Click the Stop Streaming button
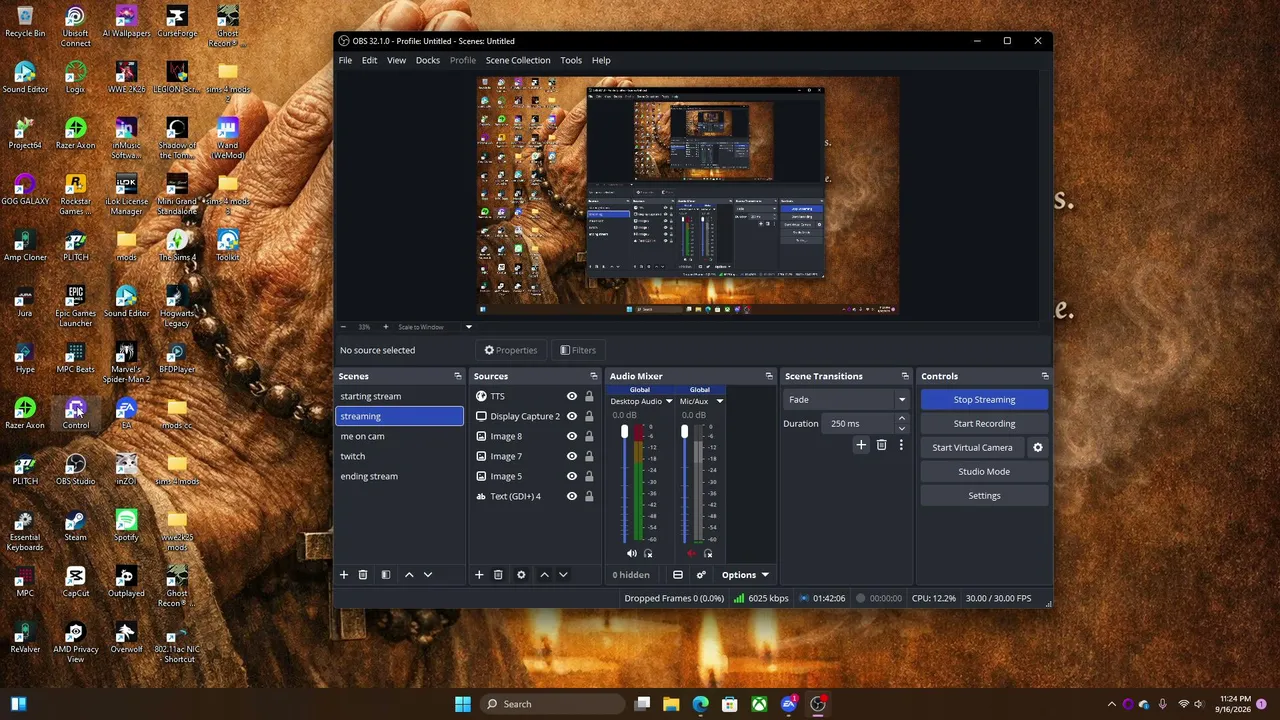1280x720 pixels. [984, 400]
